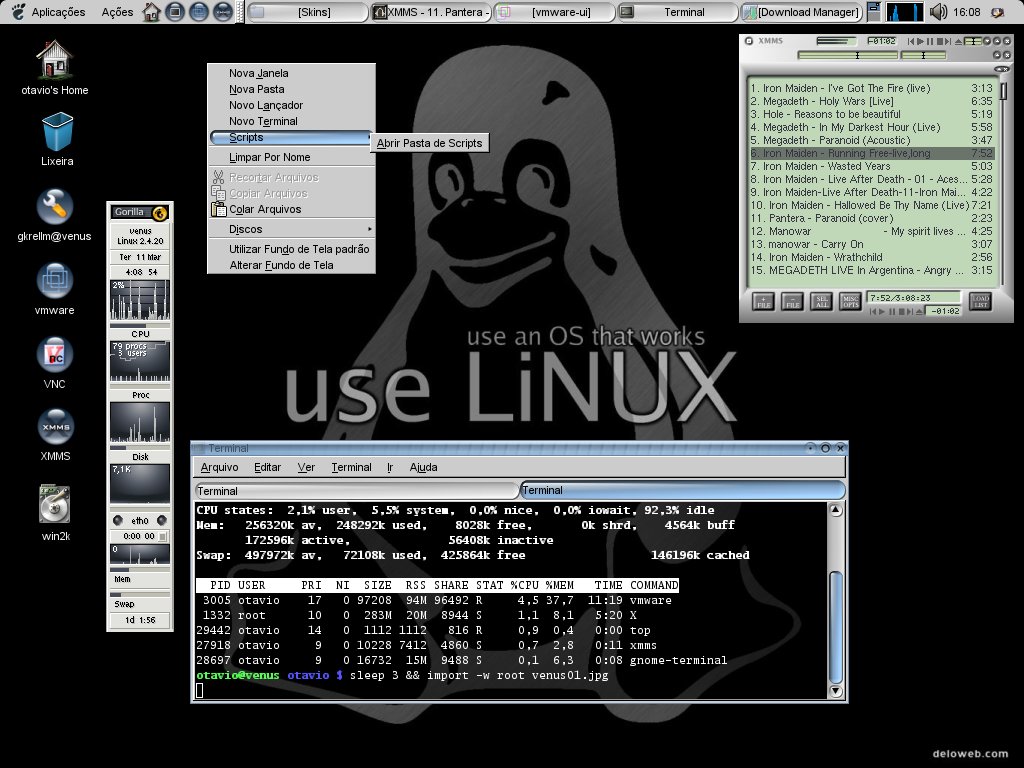
Task: Click Abrir Pasta de Scripts submenu item
Action: click(x=429, y=143)
